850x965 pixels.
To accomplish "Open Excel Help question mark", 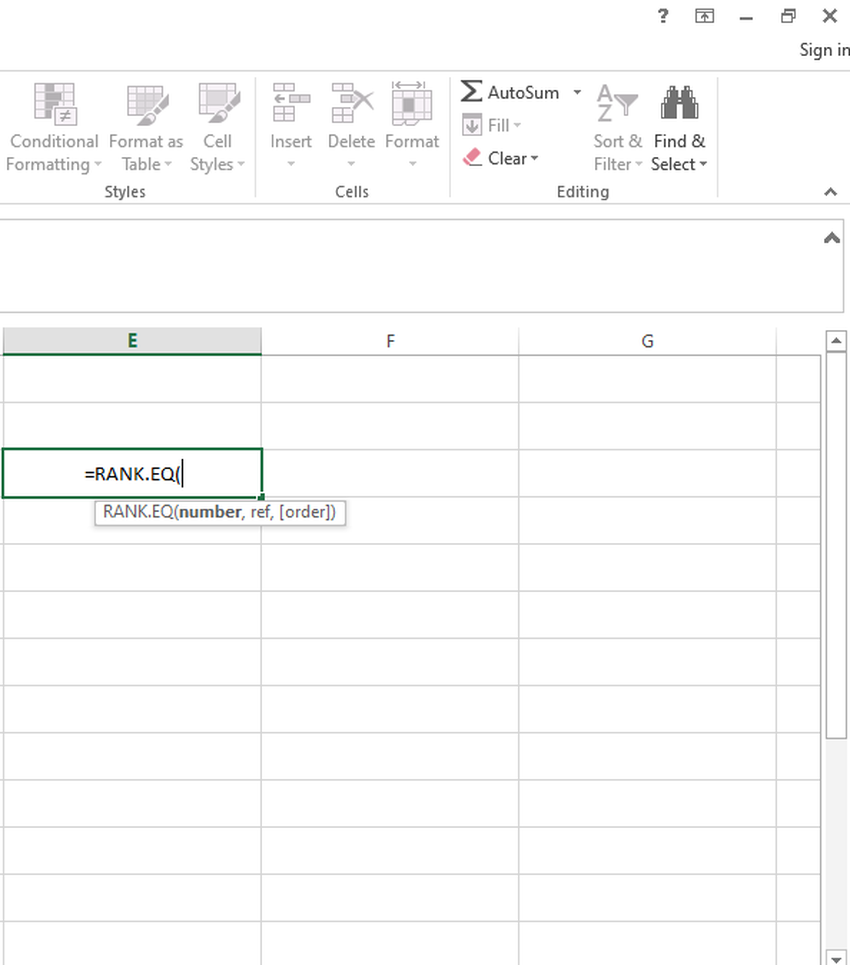I will (663, 16).
